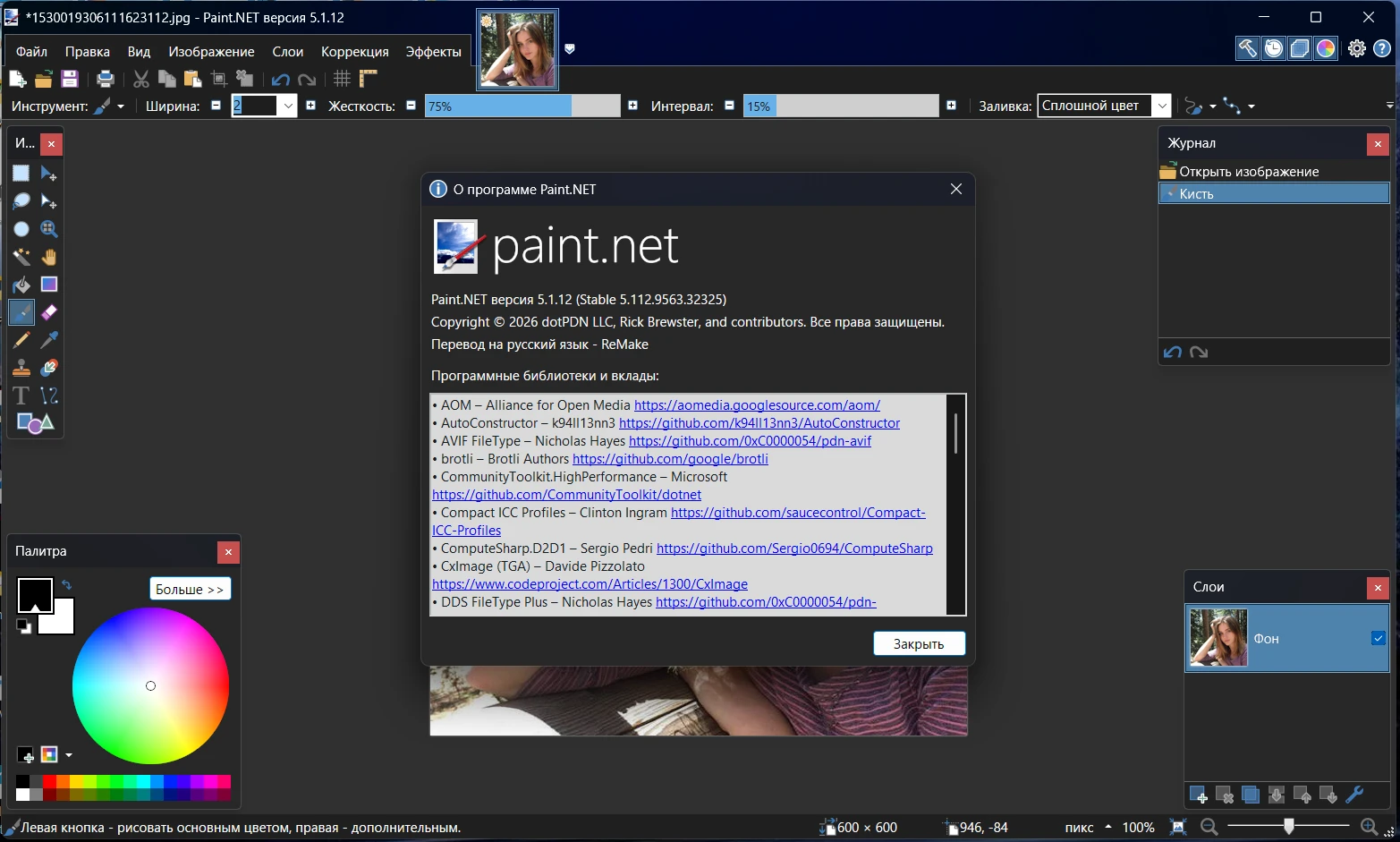The width and height of the screenshot is (1400, 842).
Task: Click the add new layer icon
Action: (x=1199, y=795)
